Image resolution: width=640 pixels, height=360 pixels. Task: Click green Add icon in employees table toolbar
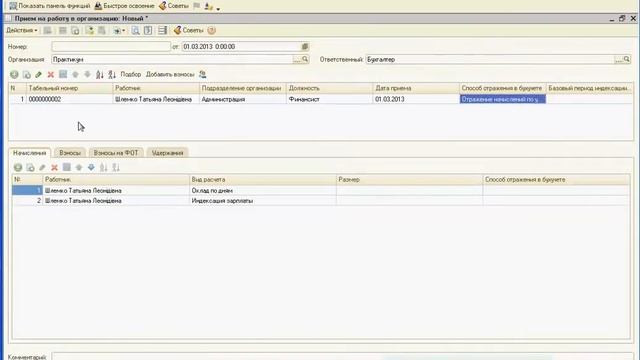14,75
